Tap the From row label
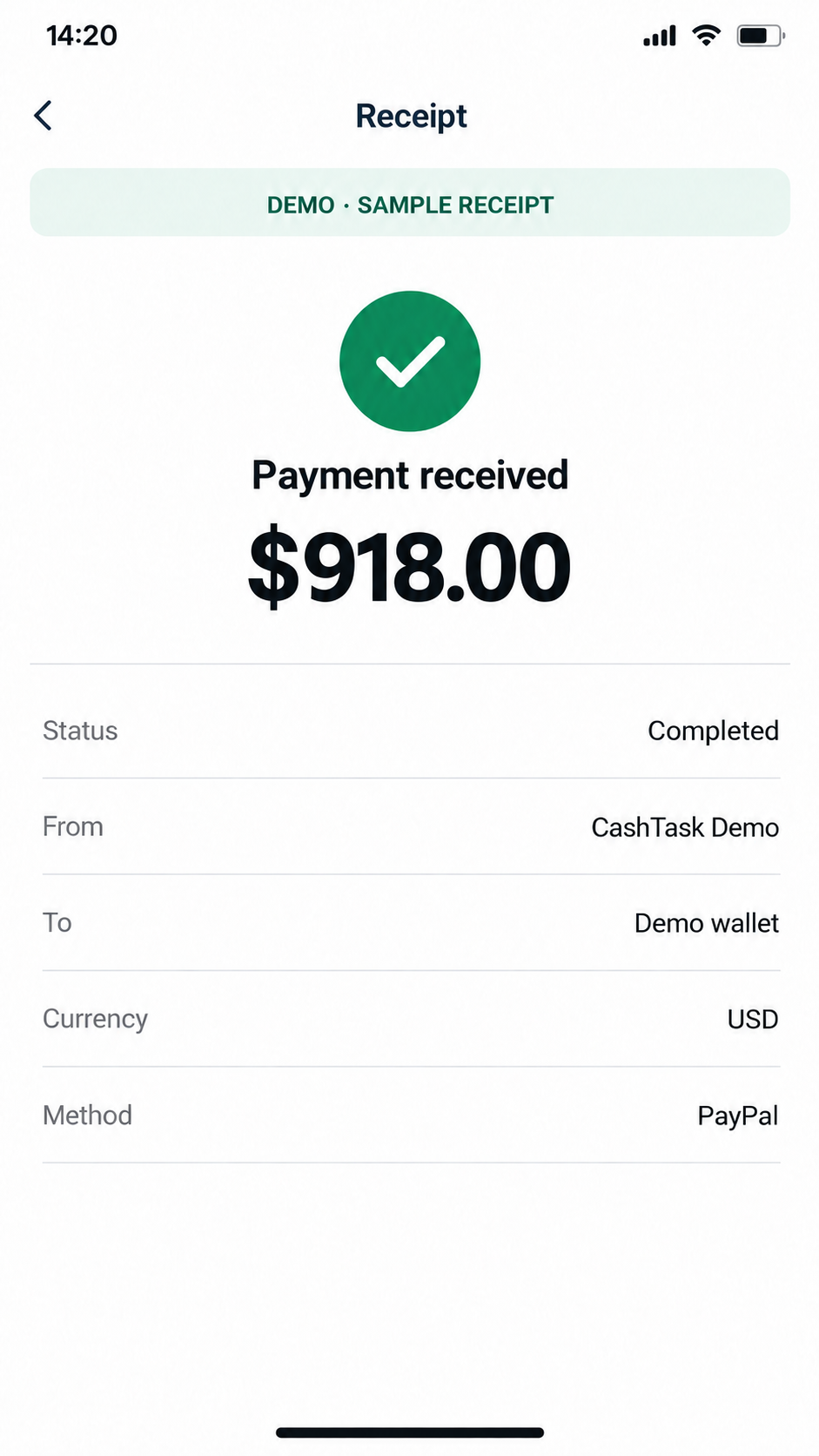The height and width of the screenshot is (1456, 819). [73, 826]
